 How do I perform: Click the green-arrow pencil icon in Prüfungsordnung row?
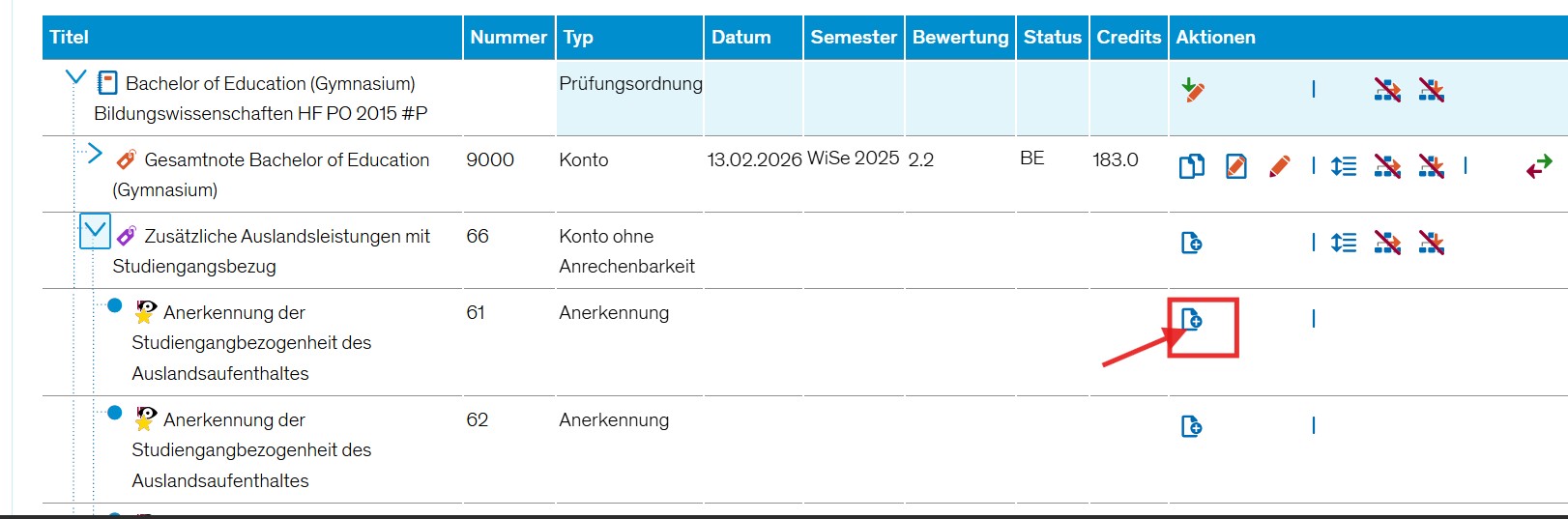[x=1193, y=90]
